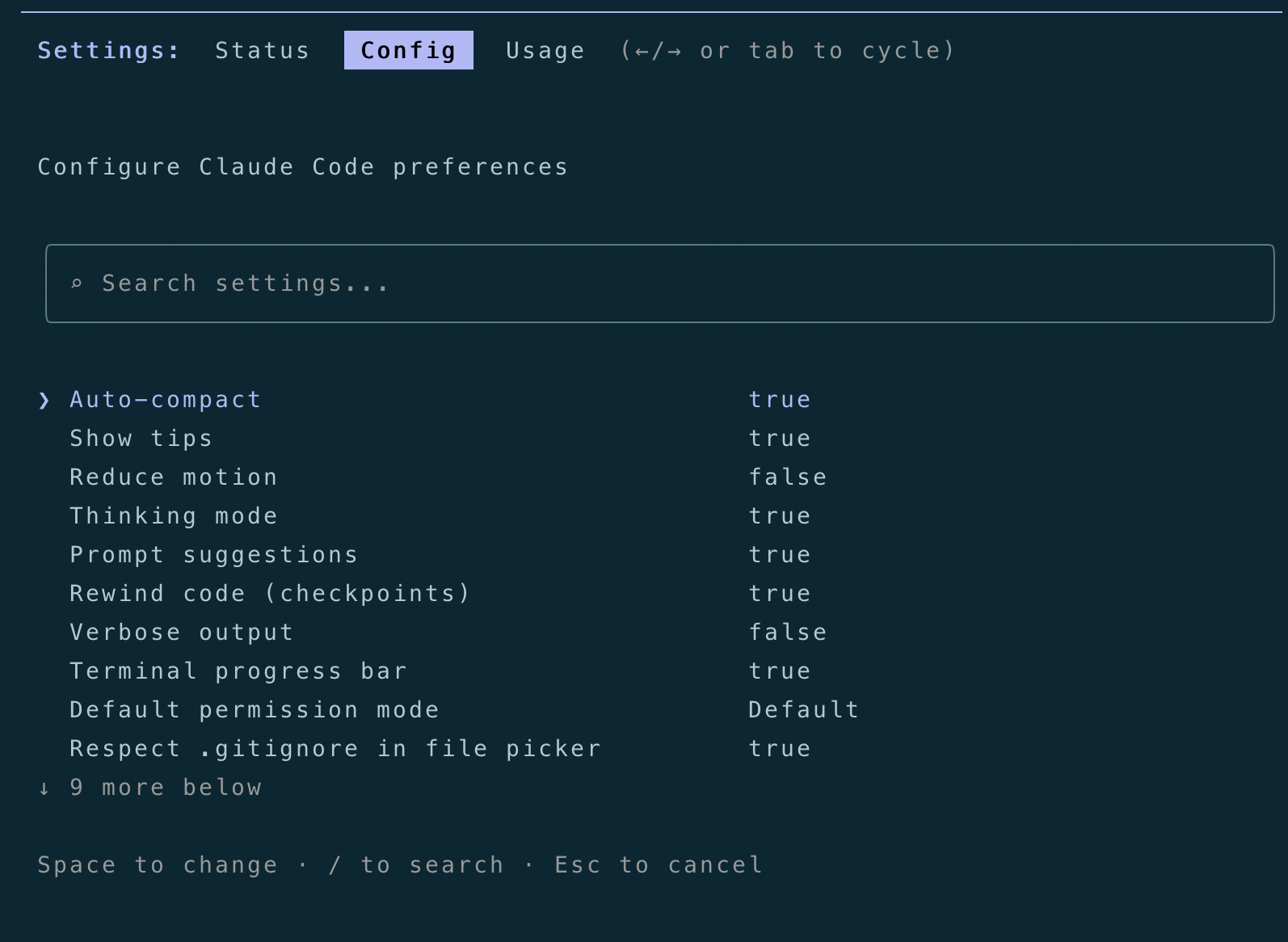
Task: Enable Reduce motion false value
Action: point(787,477)
